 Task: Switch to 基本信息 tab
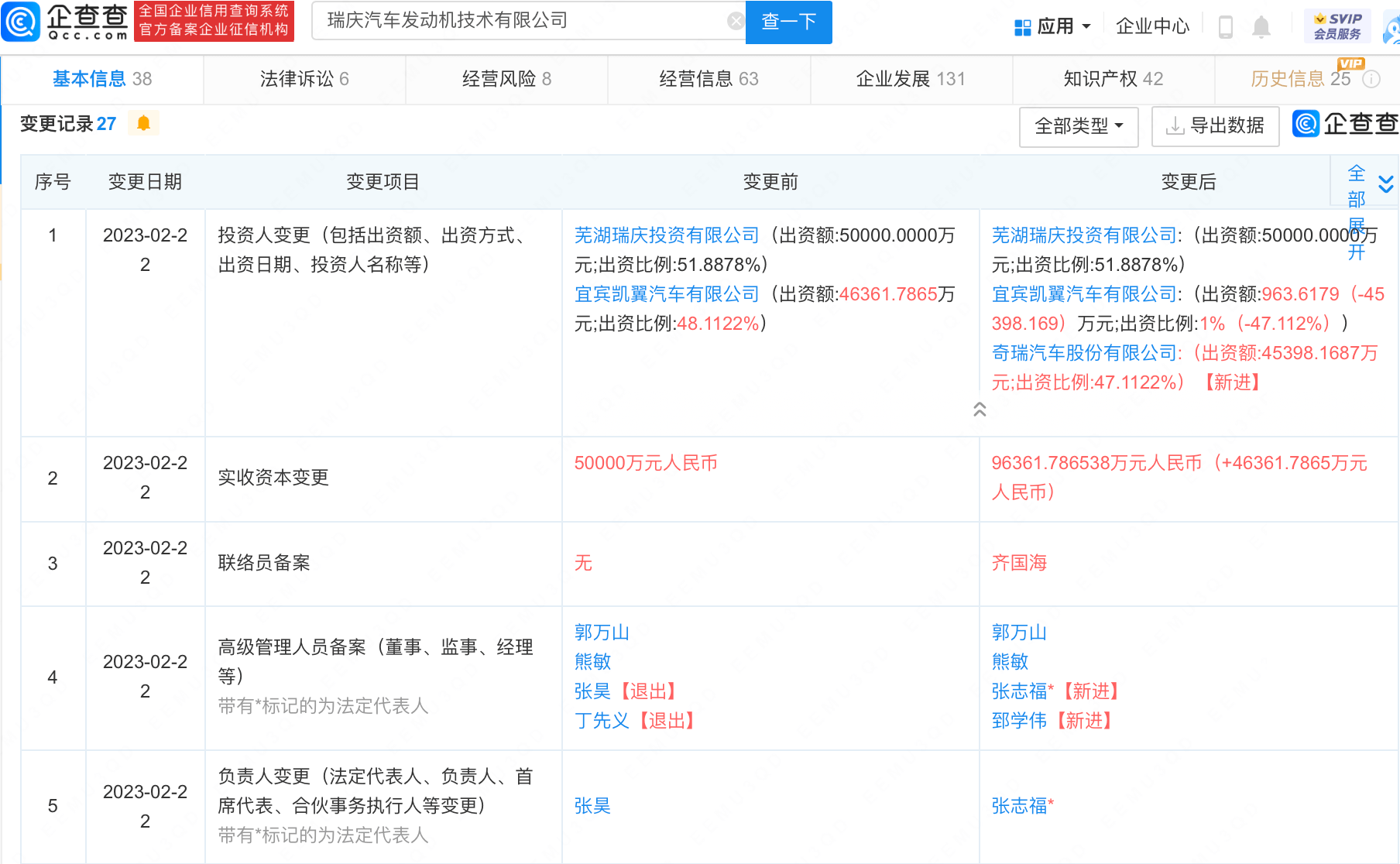[x=102, y=79]
